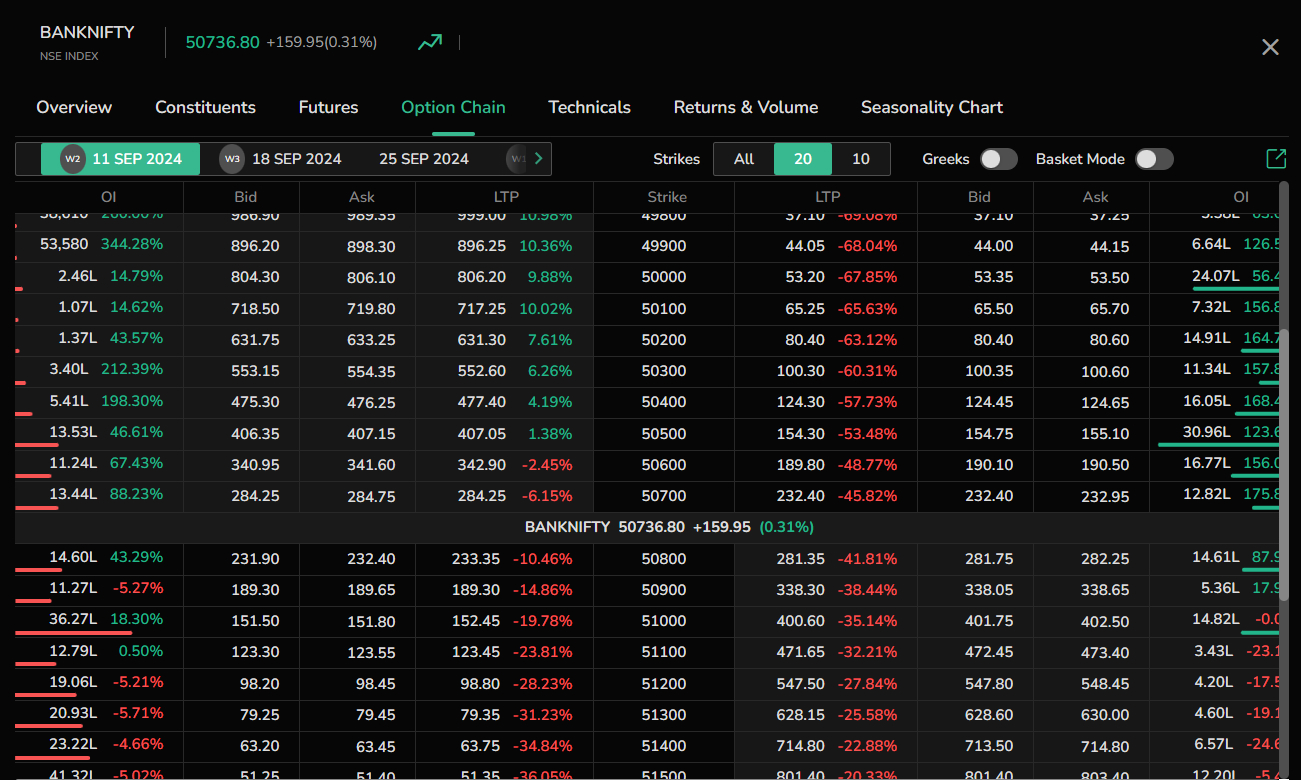
Task: Switch to the Overview tab
Action: 74,107
